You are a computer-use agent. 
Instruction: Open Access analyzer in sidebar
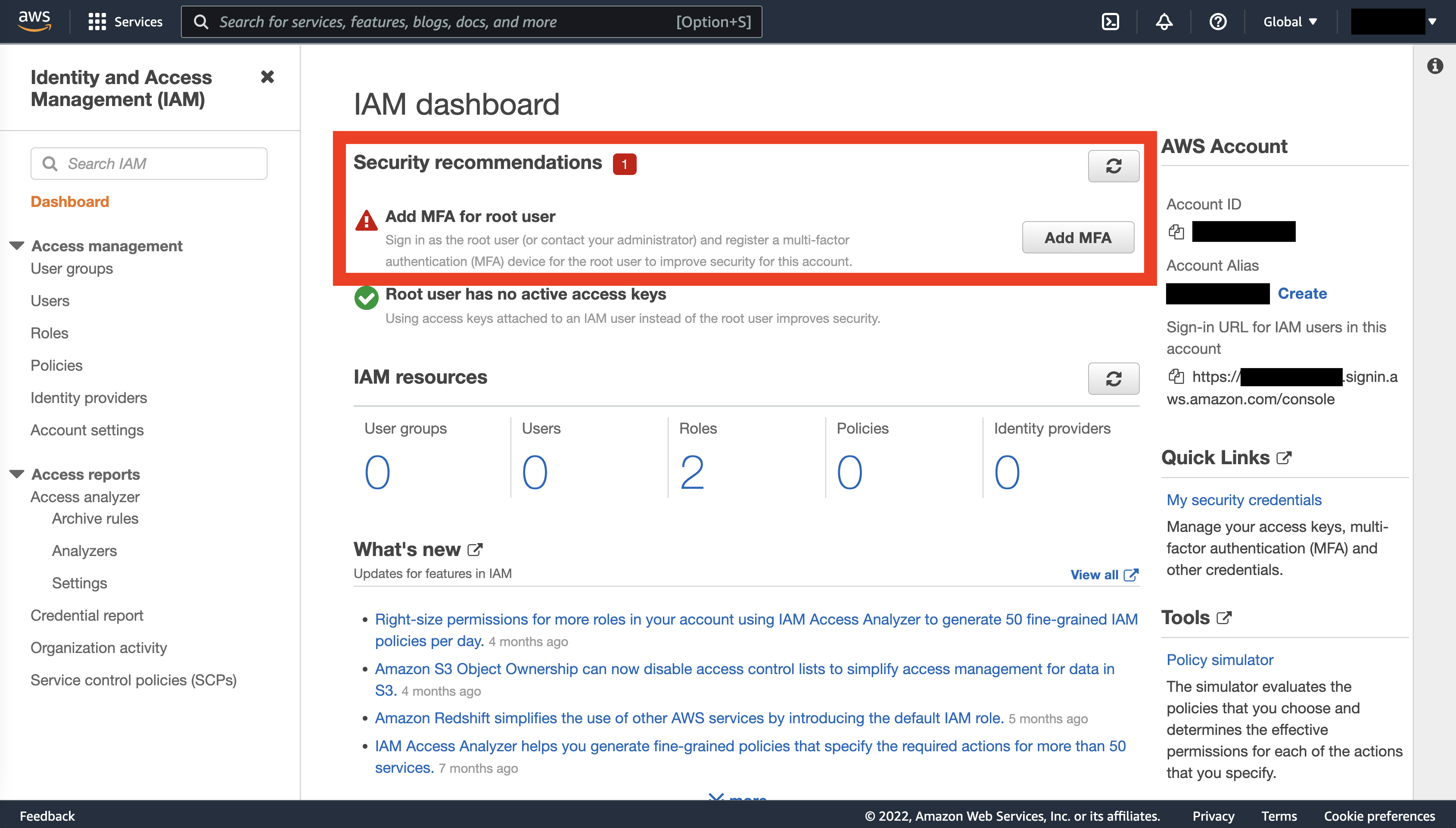[x=85, y=497]
